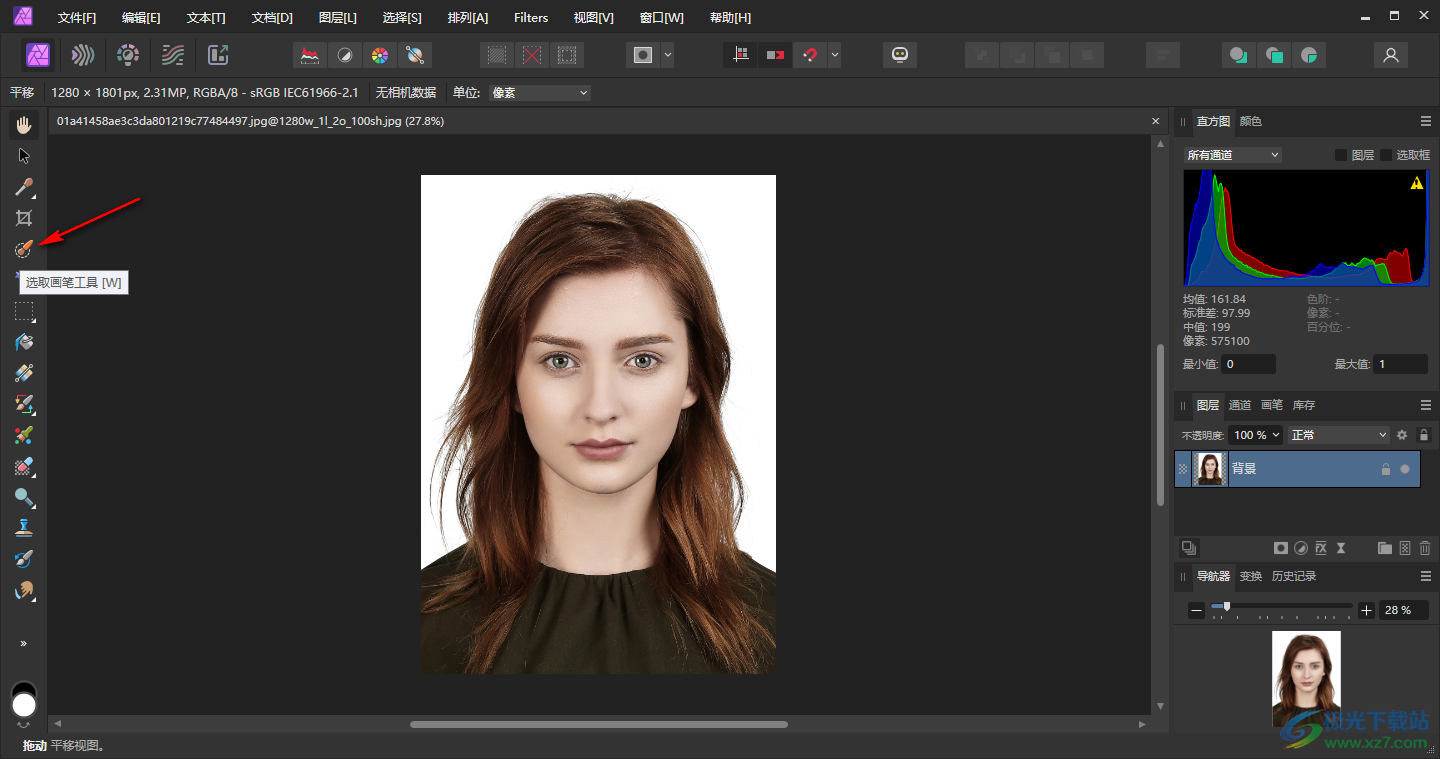Open the 正常 blend mode dropdown
Screen dimensions: 1440x759
coord(1339,435)
